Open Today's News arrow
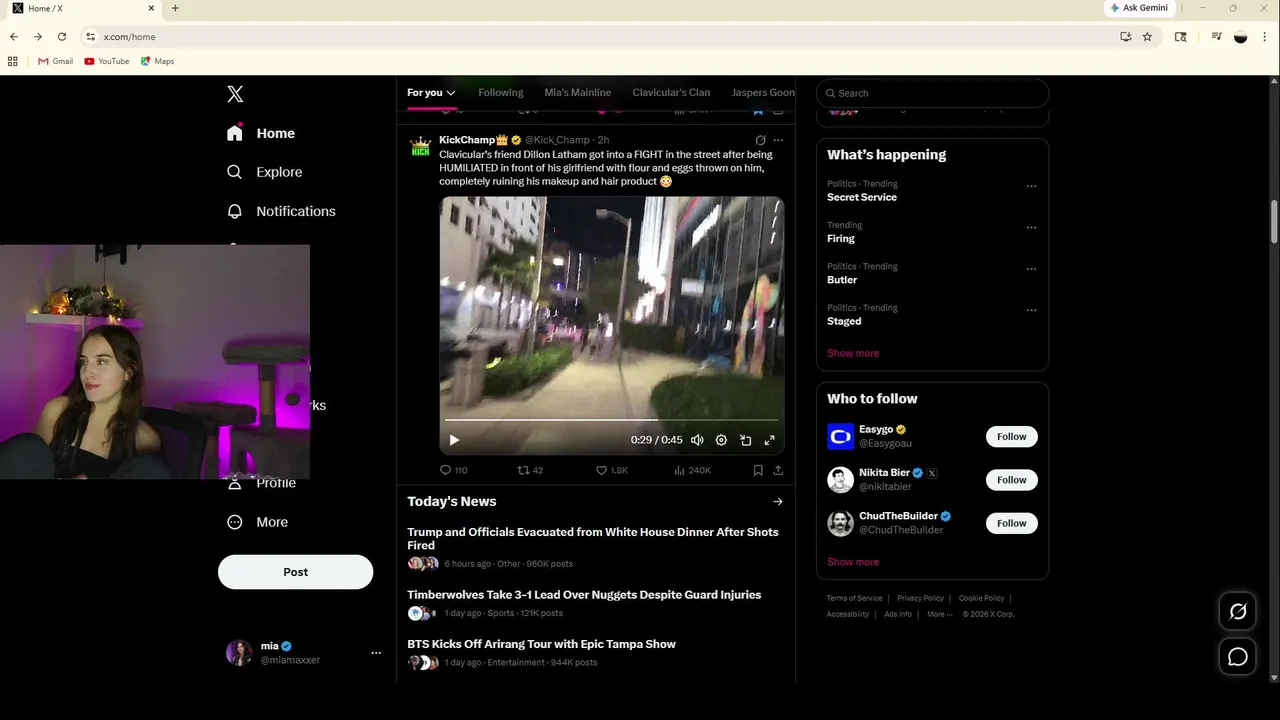 [x=778, y=502]
